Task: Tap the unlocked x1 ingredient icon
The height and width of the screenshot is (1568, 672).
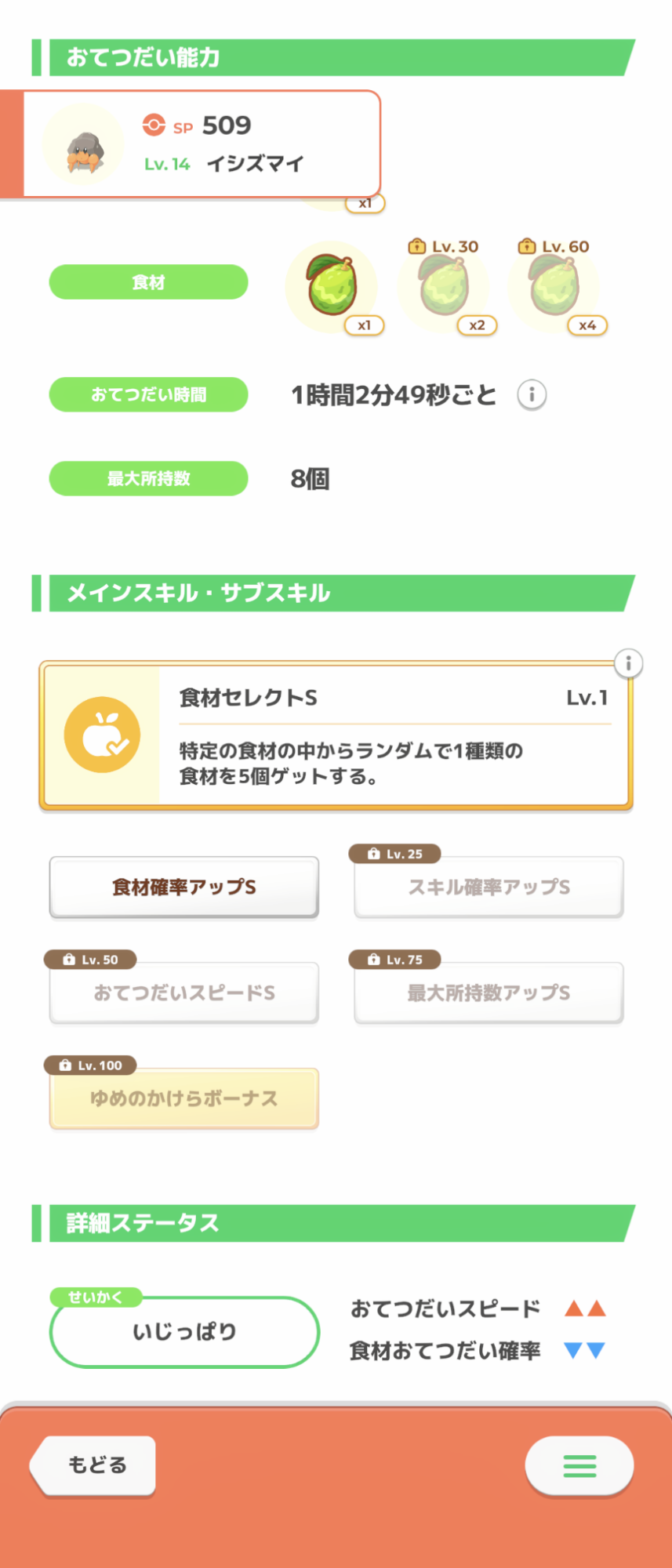Action: [x=332, y=285]
